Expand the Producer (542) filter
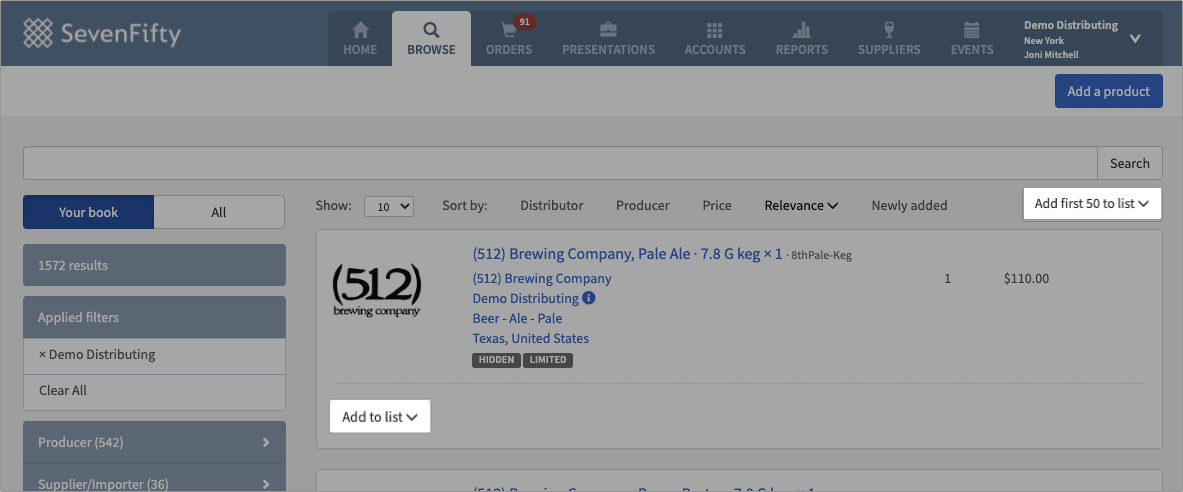 tap(154, 442)
